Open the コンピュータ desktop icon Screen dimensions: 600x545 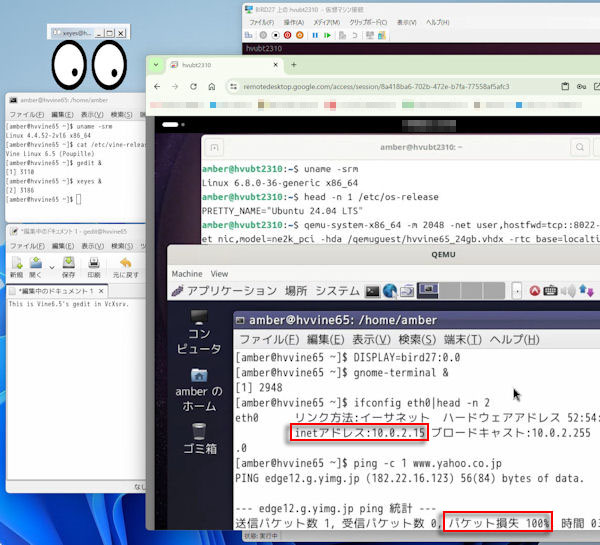click(x=199, y=332)
